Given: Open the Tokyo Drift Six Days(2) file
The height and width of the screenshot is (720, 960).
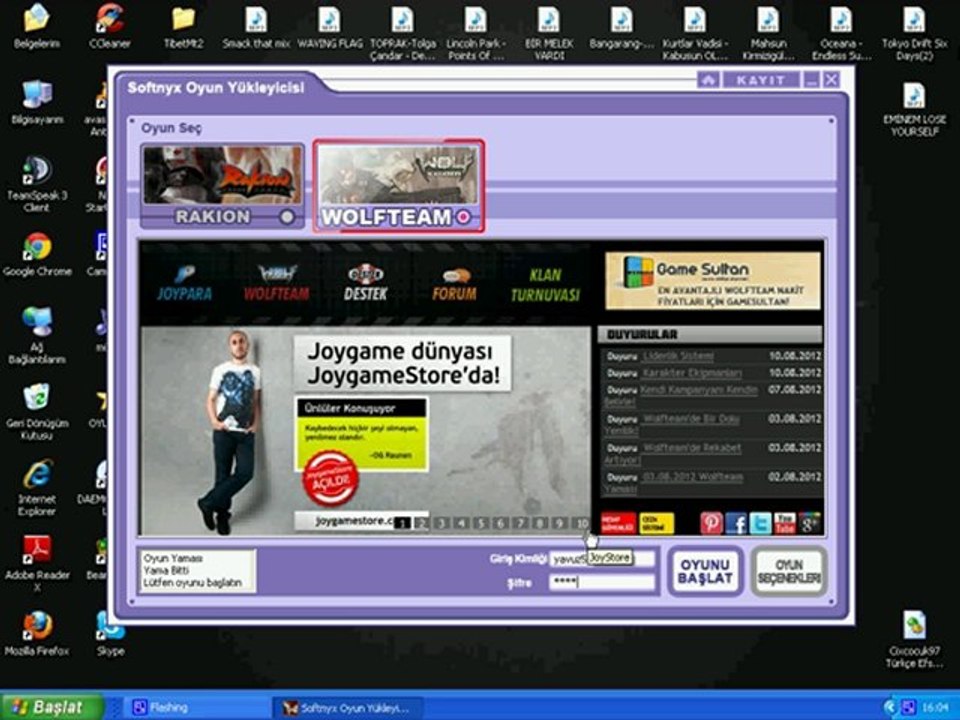Looking at the screenshot, I should coord(914,33).
